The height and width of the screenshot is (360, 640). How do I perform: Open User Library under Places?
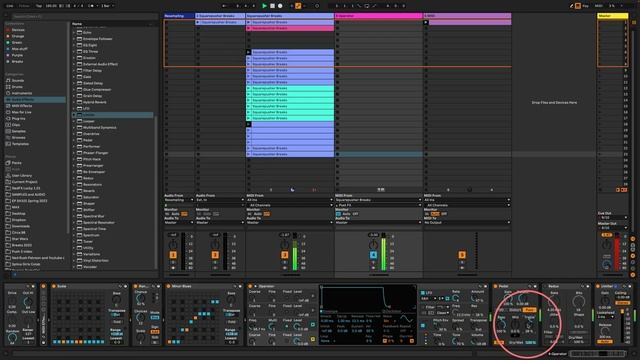point(22,176)
